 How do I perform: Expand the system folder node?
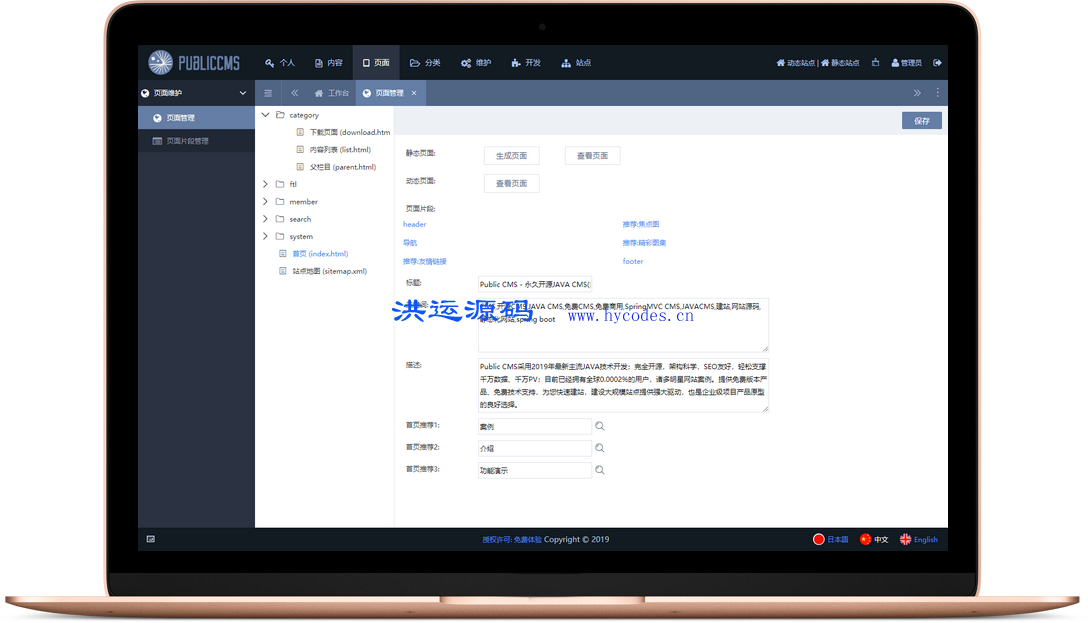[265, 236]
